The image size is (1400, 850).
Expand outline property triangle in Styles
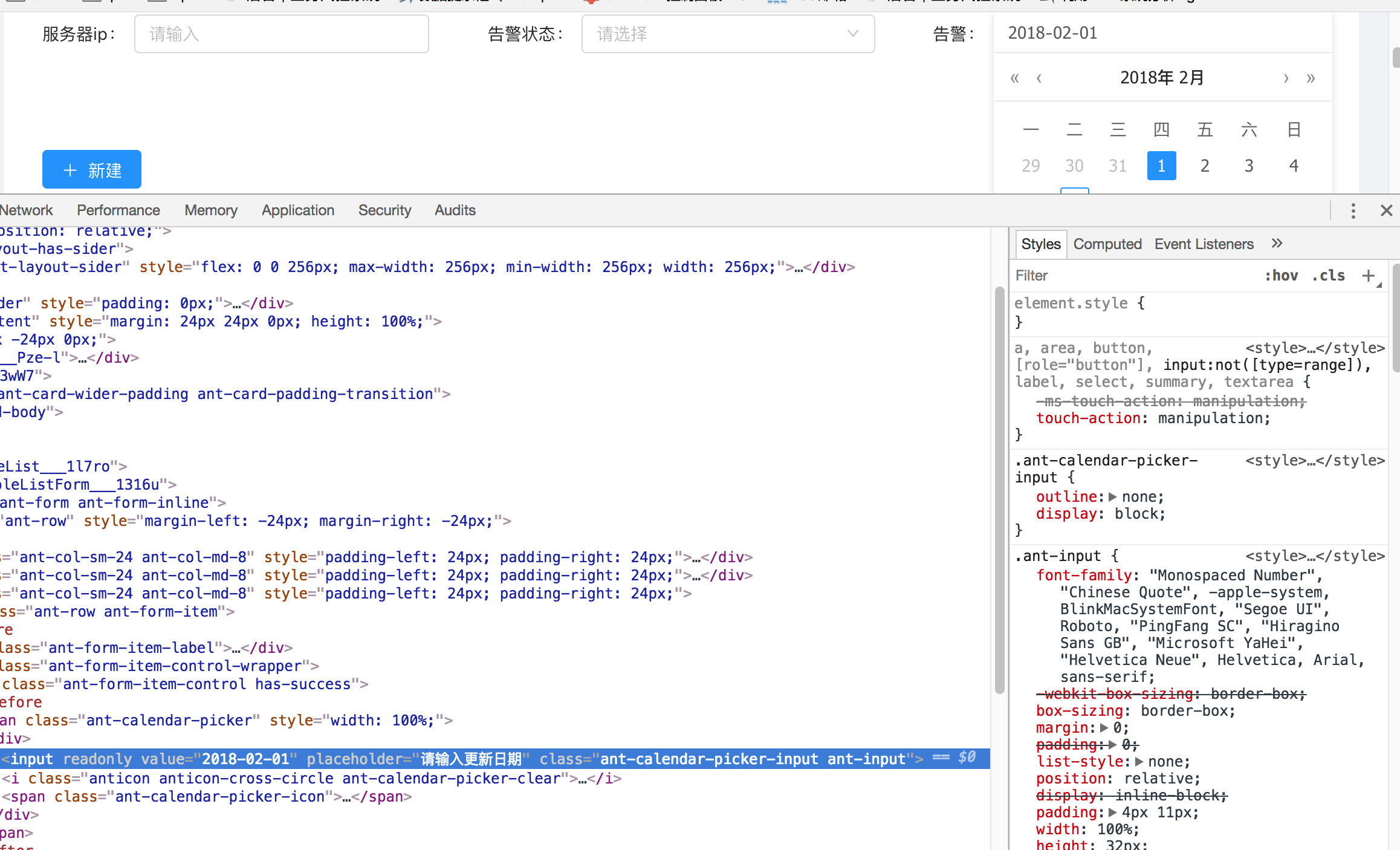coord(1112,497)
